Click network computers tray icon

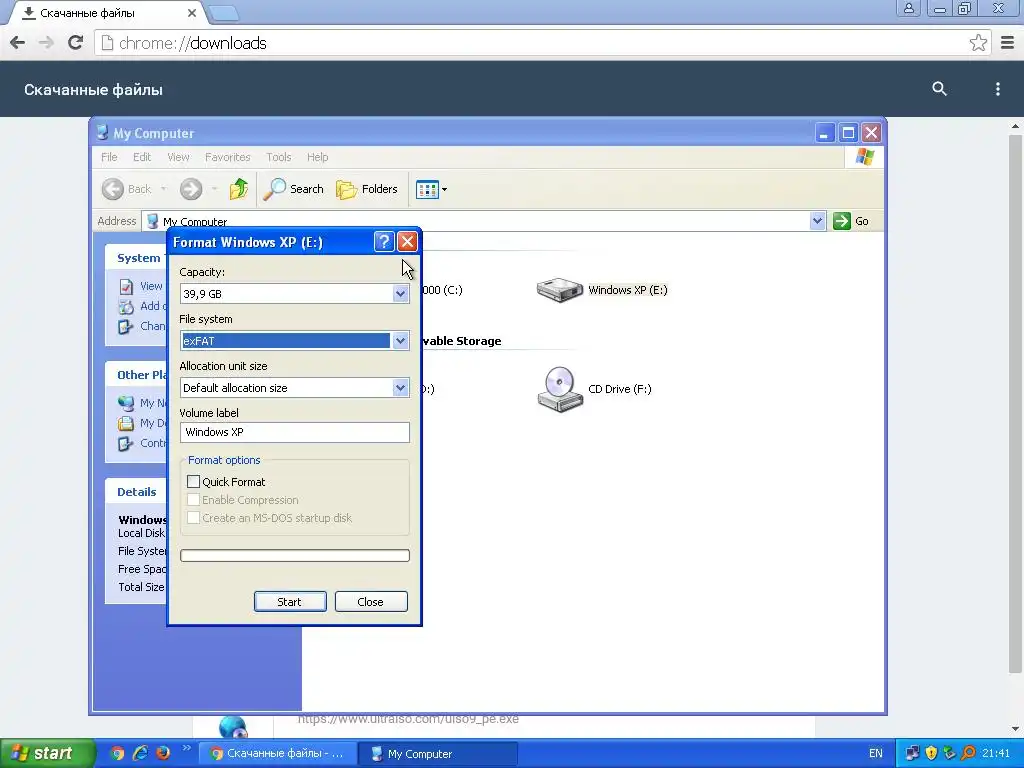912,754
